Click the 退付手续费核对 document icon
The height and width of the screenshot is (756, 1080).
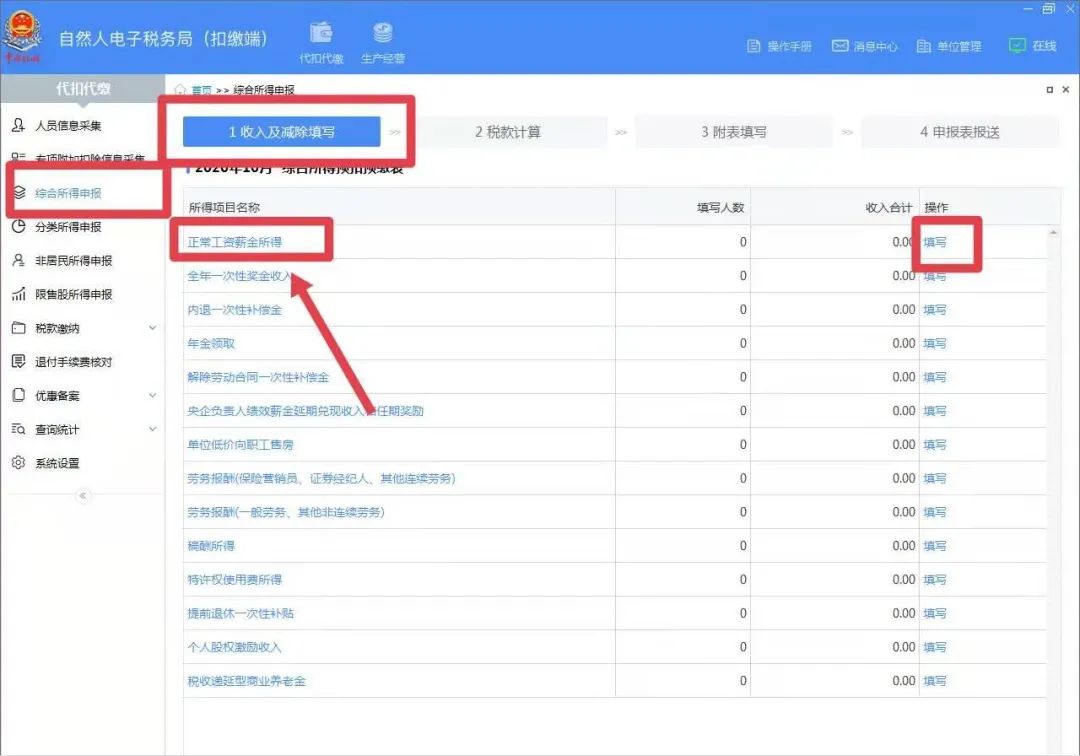(x=19, y=361)
